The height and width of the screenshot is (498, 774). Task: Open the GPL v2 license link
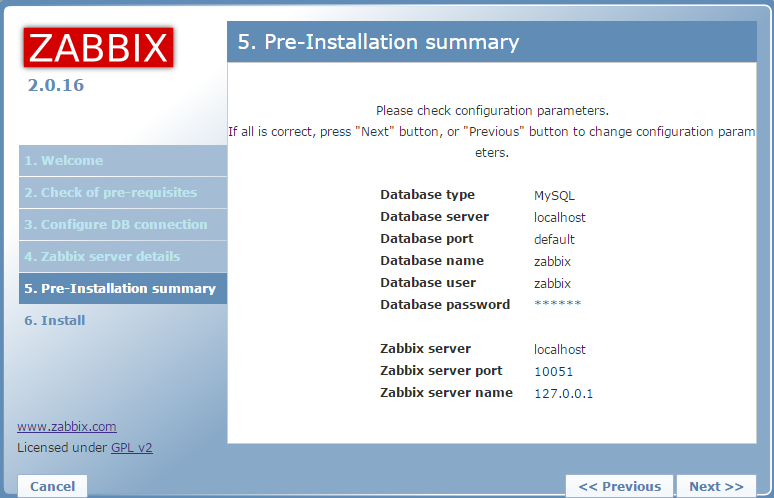click(131, 448)
